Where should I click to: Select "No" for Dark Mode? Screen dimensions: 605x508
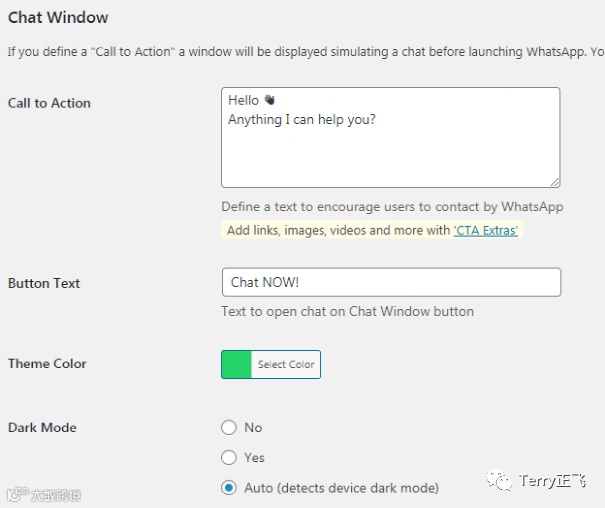click(229, 427)
